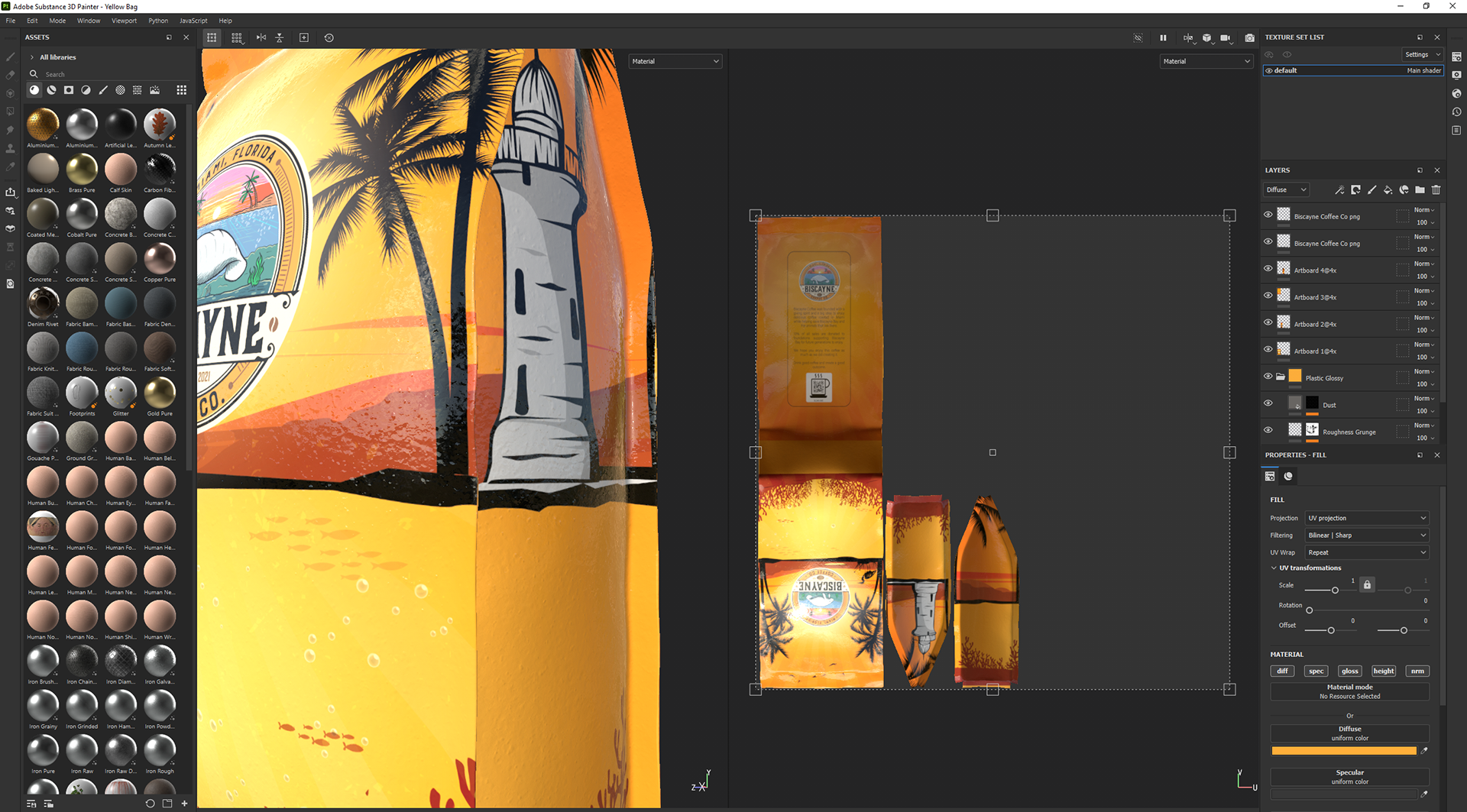Open the Bilinear | Sharp filtering dropdown
The width and height of the screenshot is (1467, 812).
point(1367,535)
